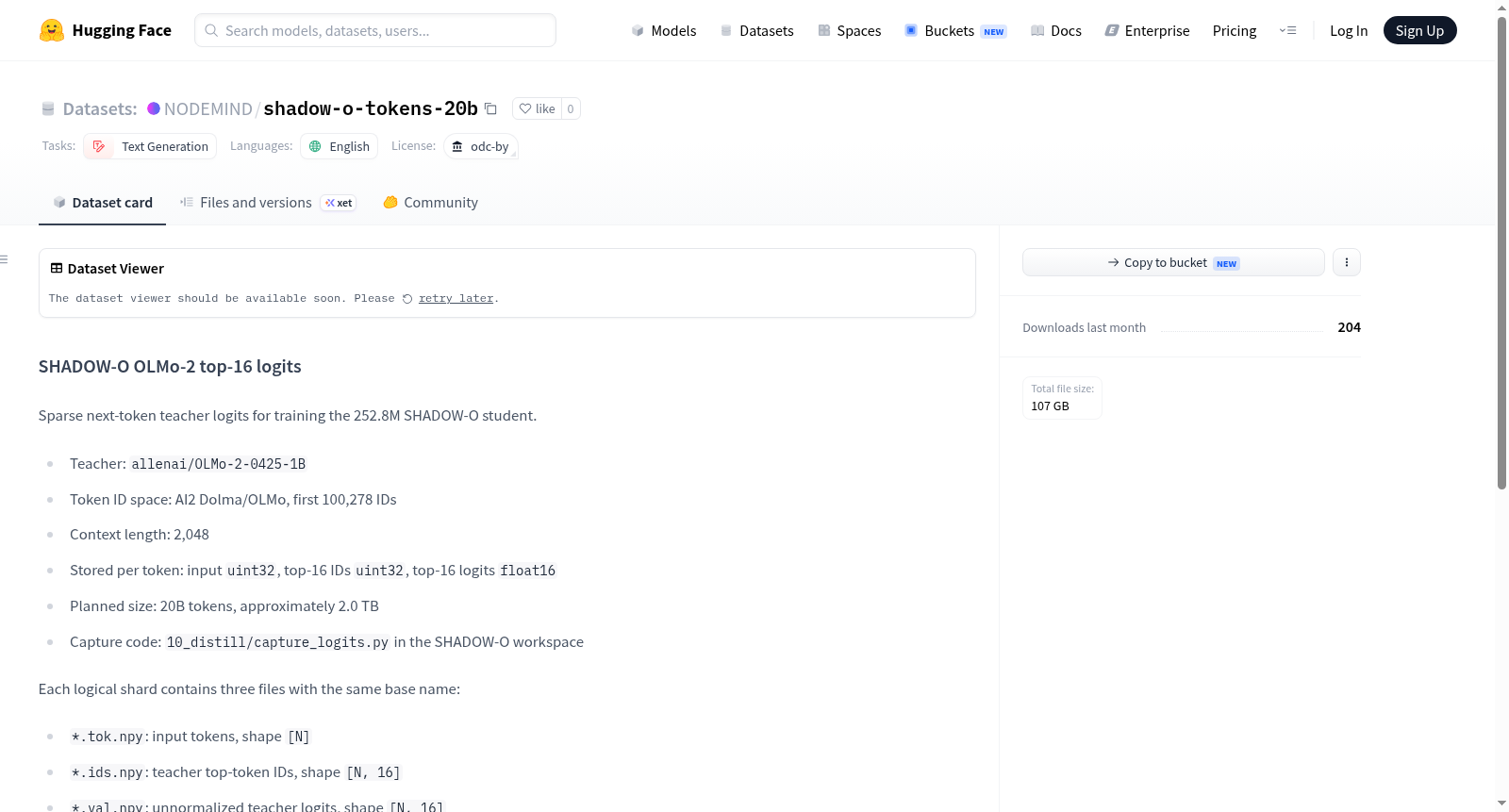Screen dimensions: 1509x812
Task: Focus the search models, datasets, users field
Action: point(375,30)
